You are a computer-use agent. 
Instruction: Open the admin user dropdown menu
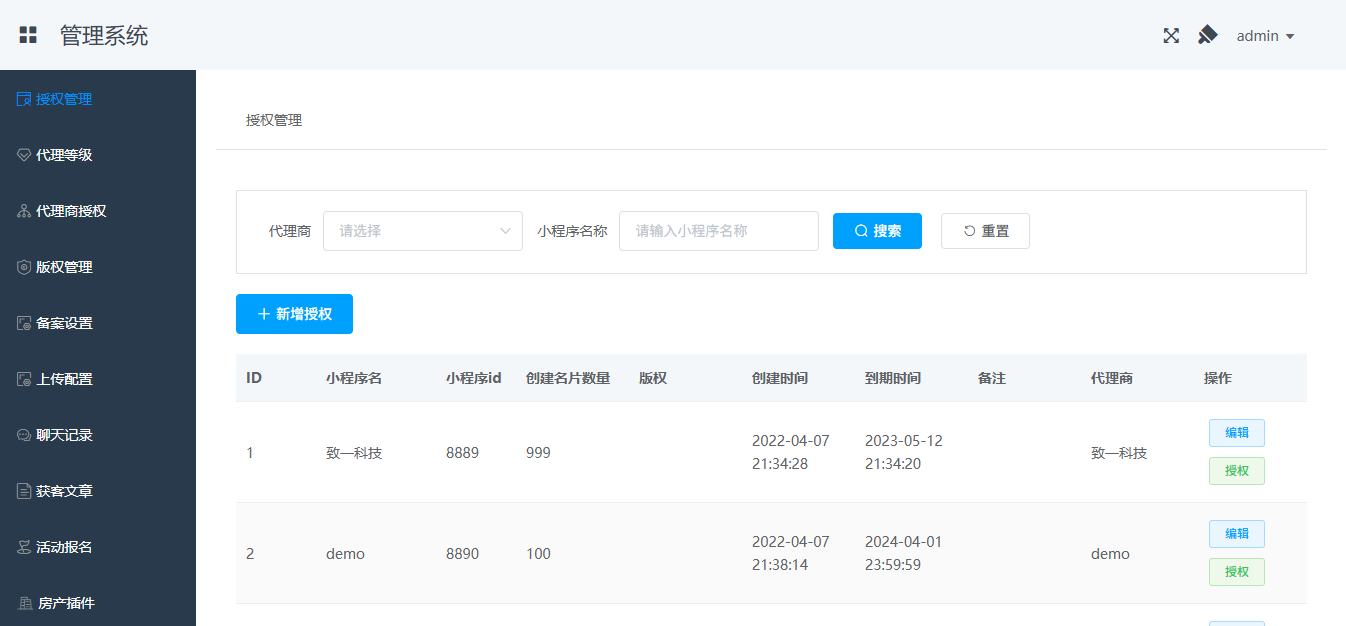coord(1265,36)
